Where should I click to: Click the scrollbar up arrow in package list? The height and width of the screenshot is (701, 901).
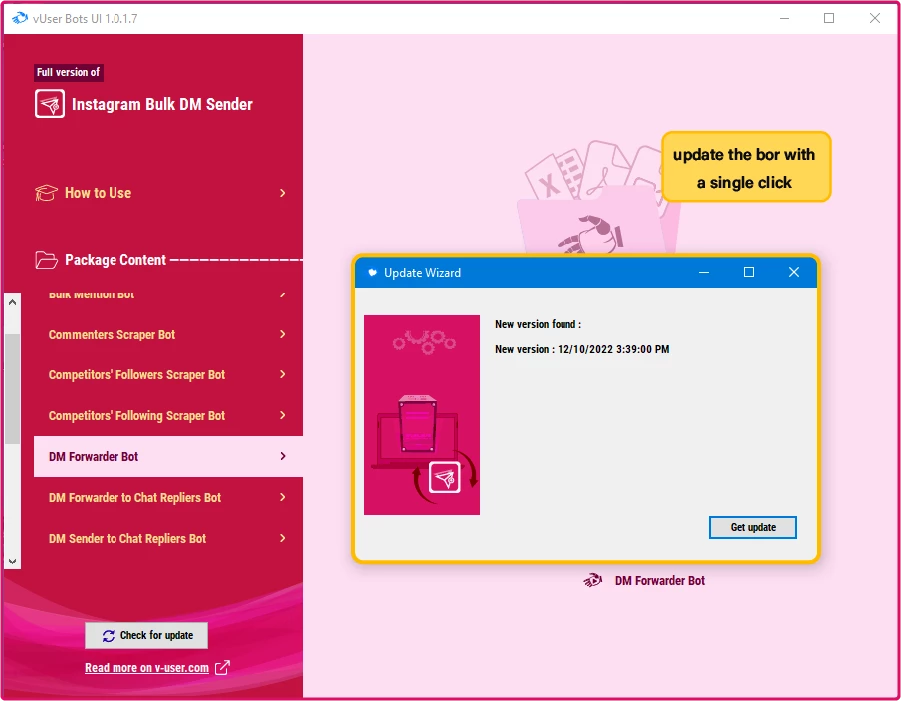point(13,302)
